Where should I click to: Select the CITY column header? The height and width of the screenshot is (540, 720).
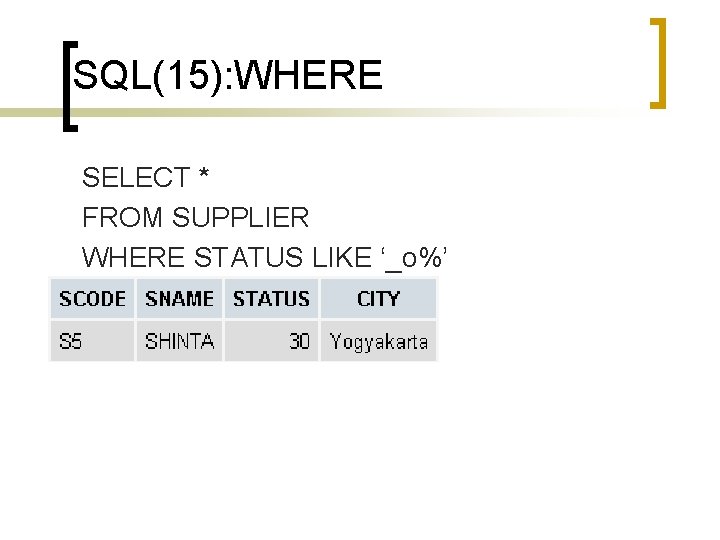pyautogui.click(x=378, y=298)
